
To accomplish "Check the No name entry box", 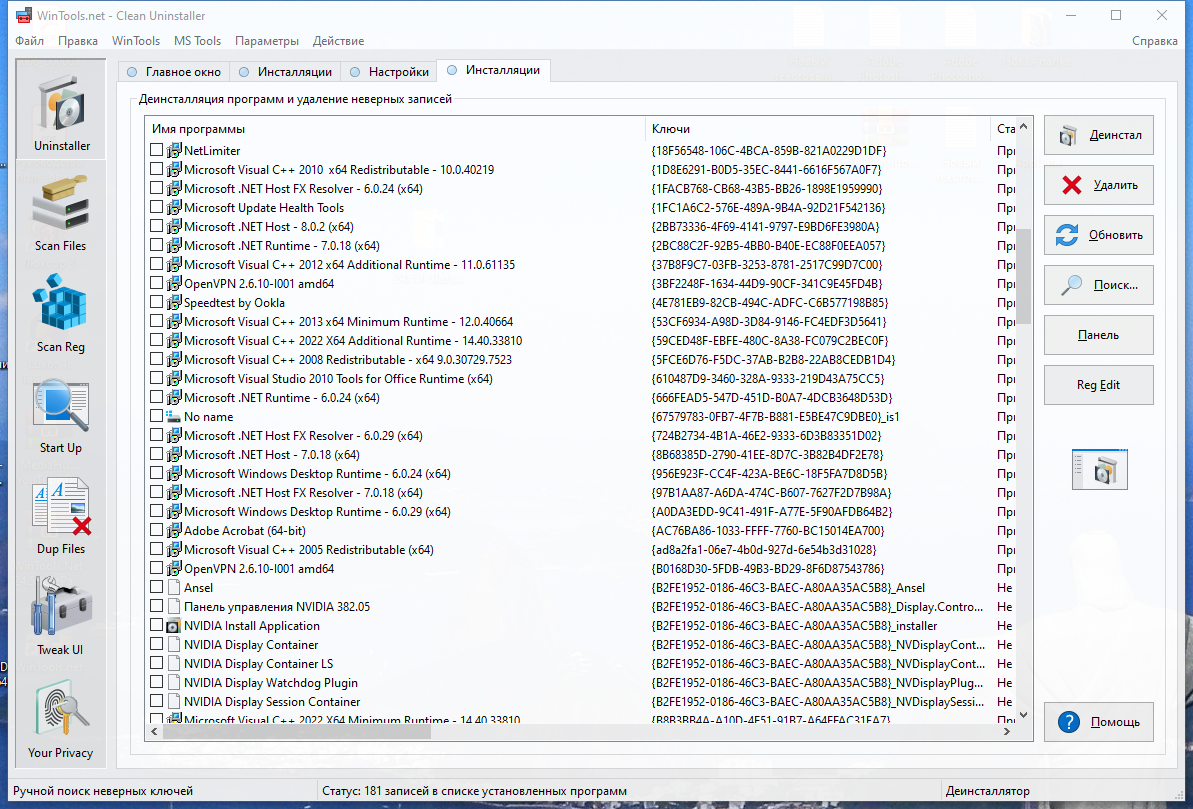I will (x=157, y=416).
